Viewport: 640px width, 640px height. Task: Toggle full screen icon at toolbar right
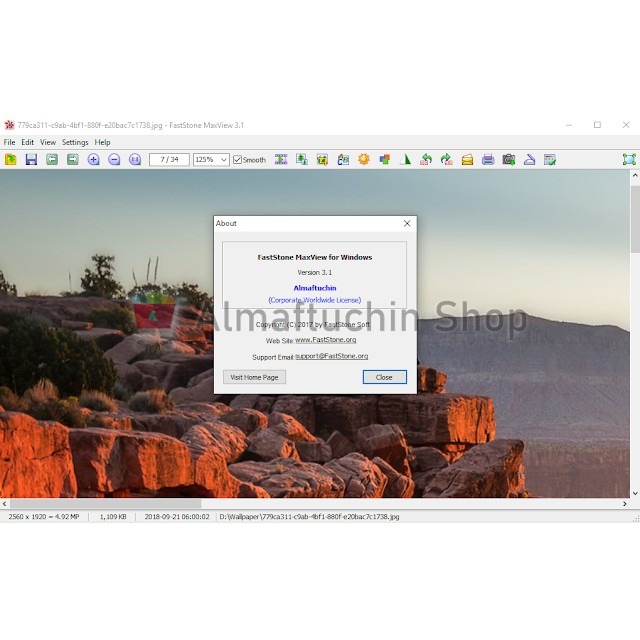[x=629, y=159]
